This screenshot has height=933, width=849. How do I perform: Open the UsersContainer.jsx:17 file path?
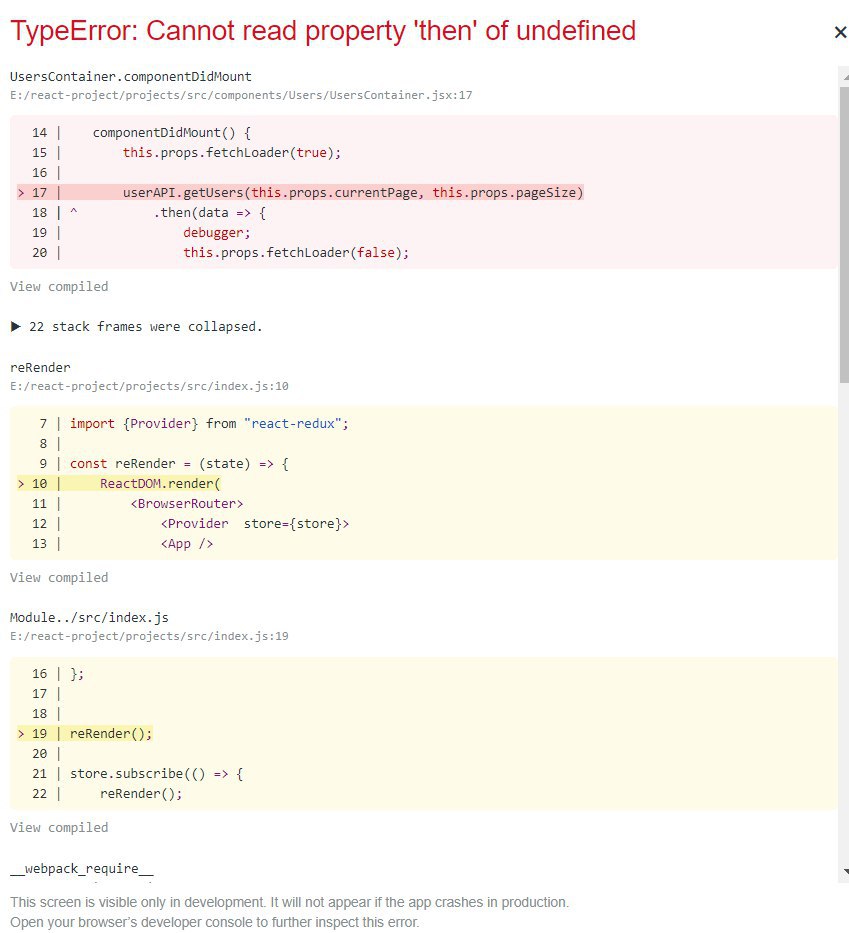240,95
